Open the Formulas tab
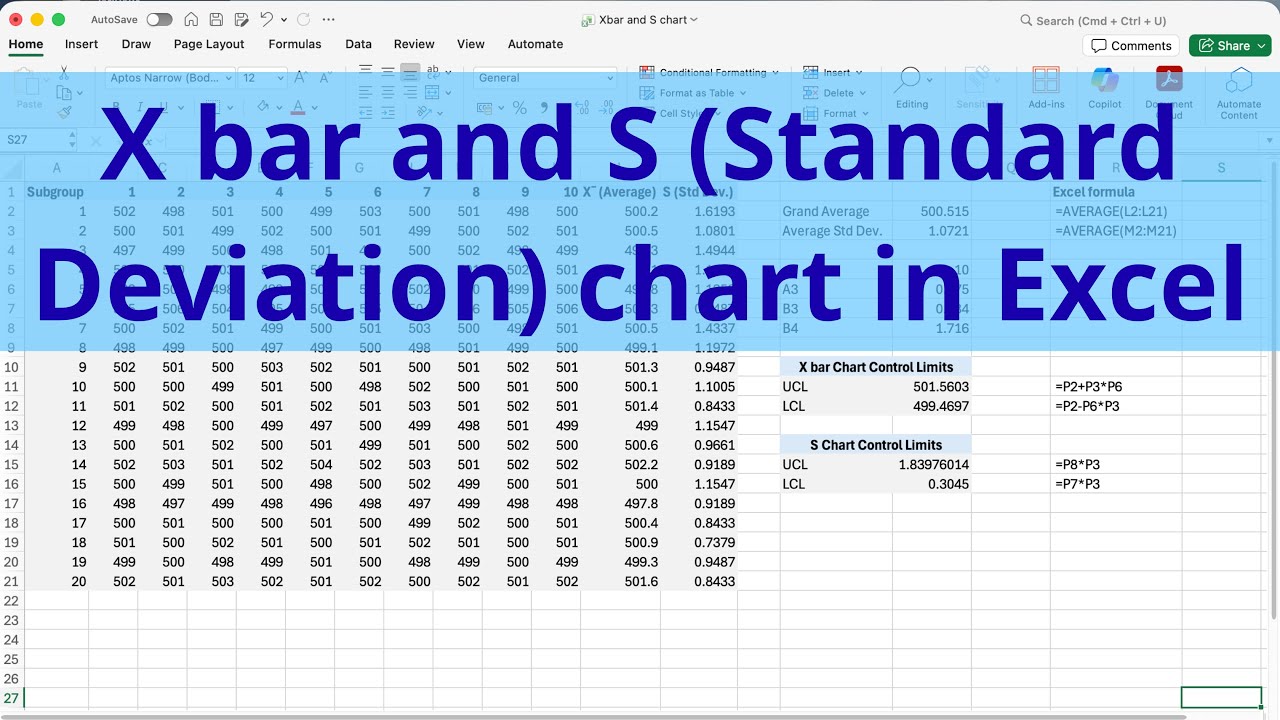 tap(295, 44)
